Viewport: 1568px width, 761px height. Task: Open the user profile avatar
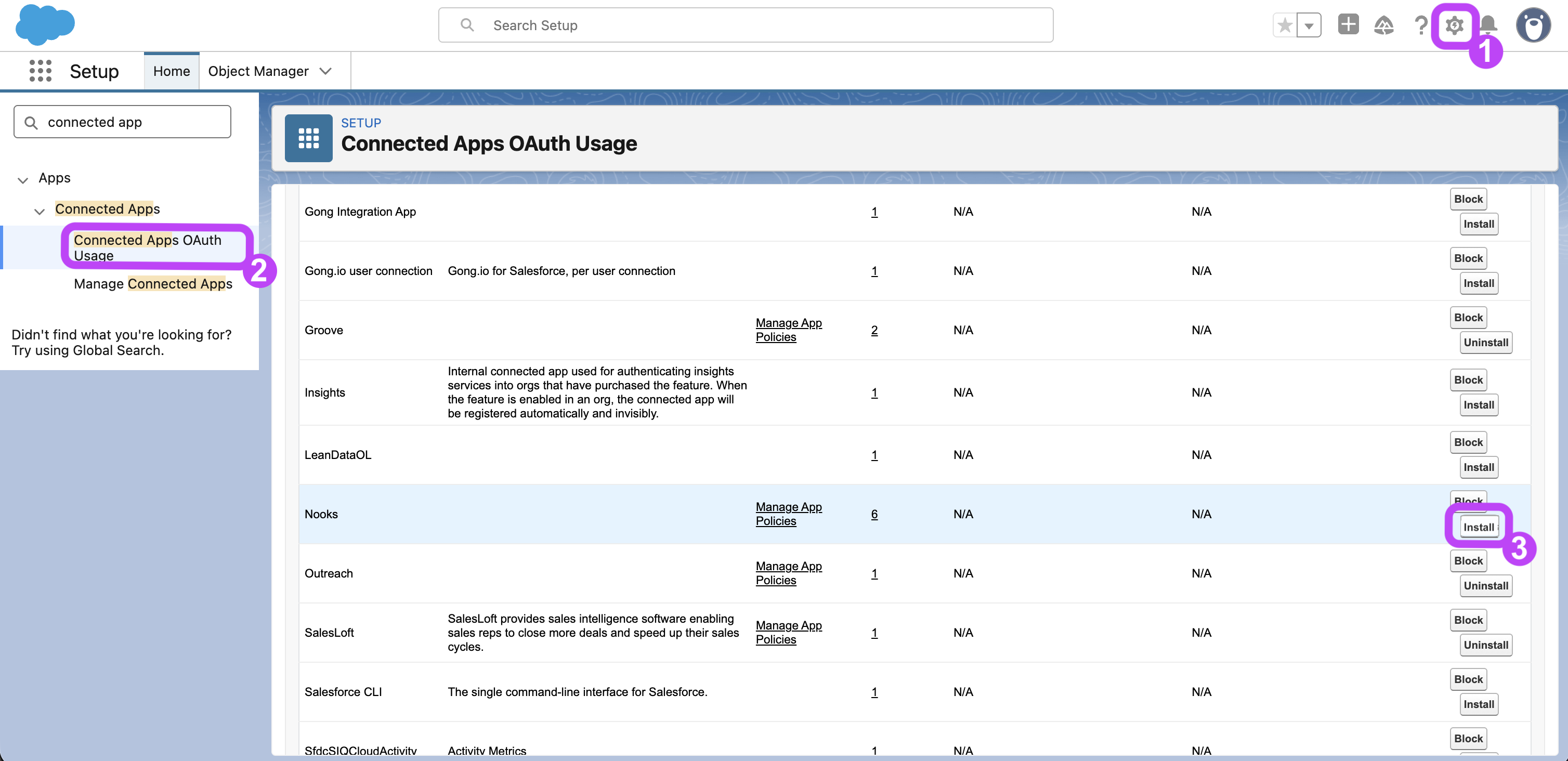pyautogui.click(x=1533, y=25)
